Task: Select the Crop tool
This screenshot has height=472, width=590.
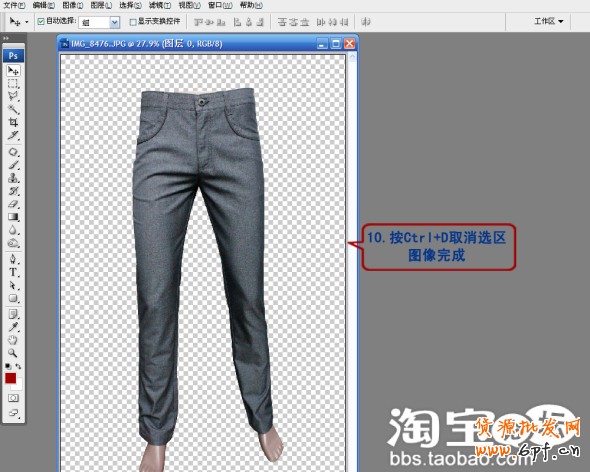Action: click(14, 122)
